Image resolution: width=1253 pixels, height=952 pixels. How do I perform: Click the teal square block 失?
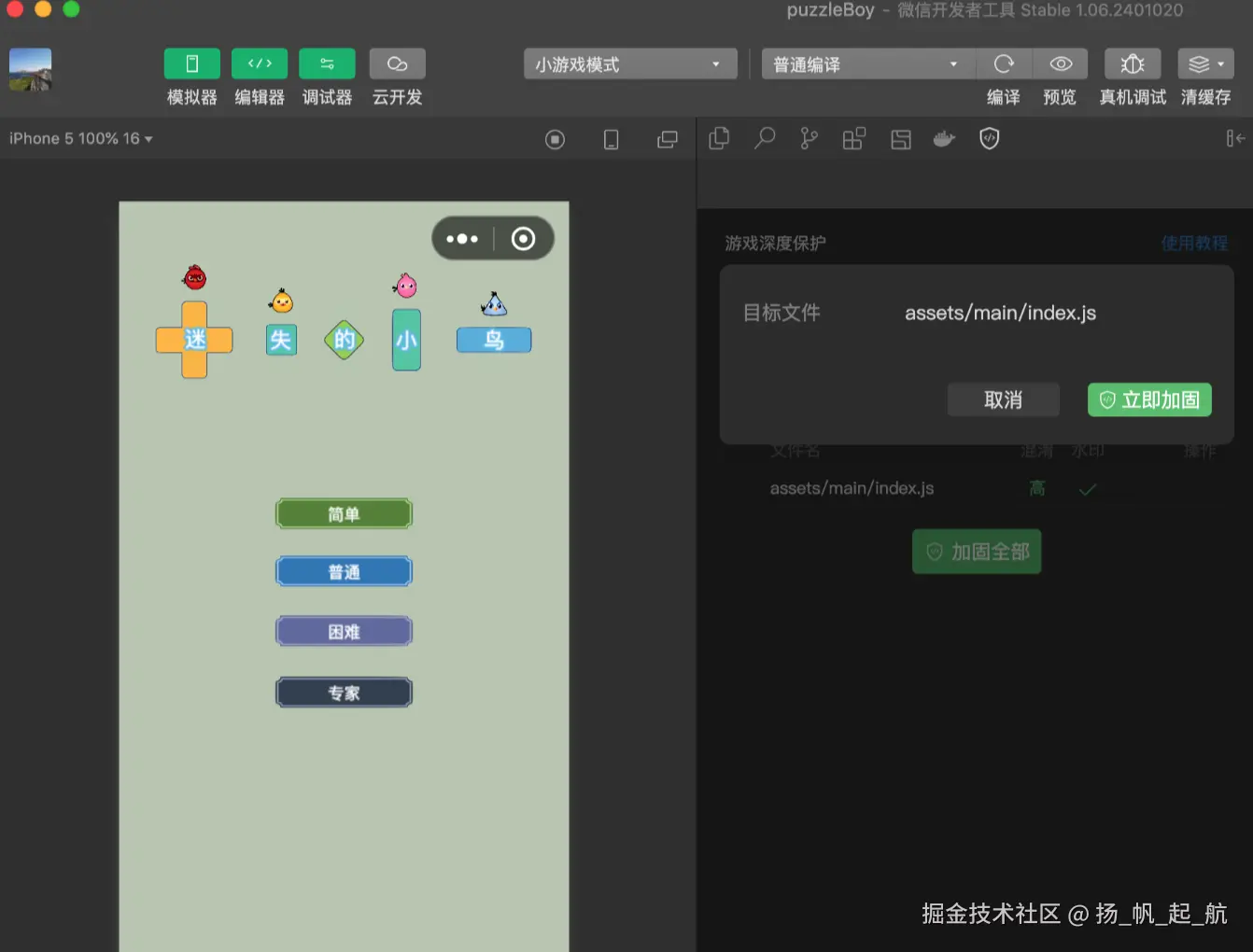[x=281, y=340]
